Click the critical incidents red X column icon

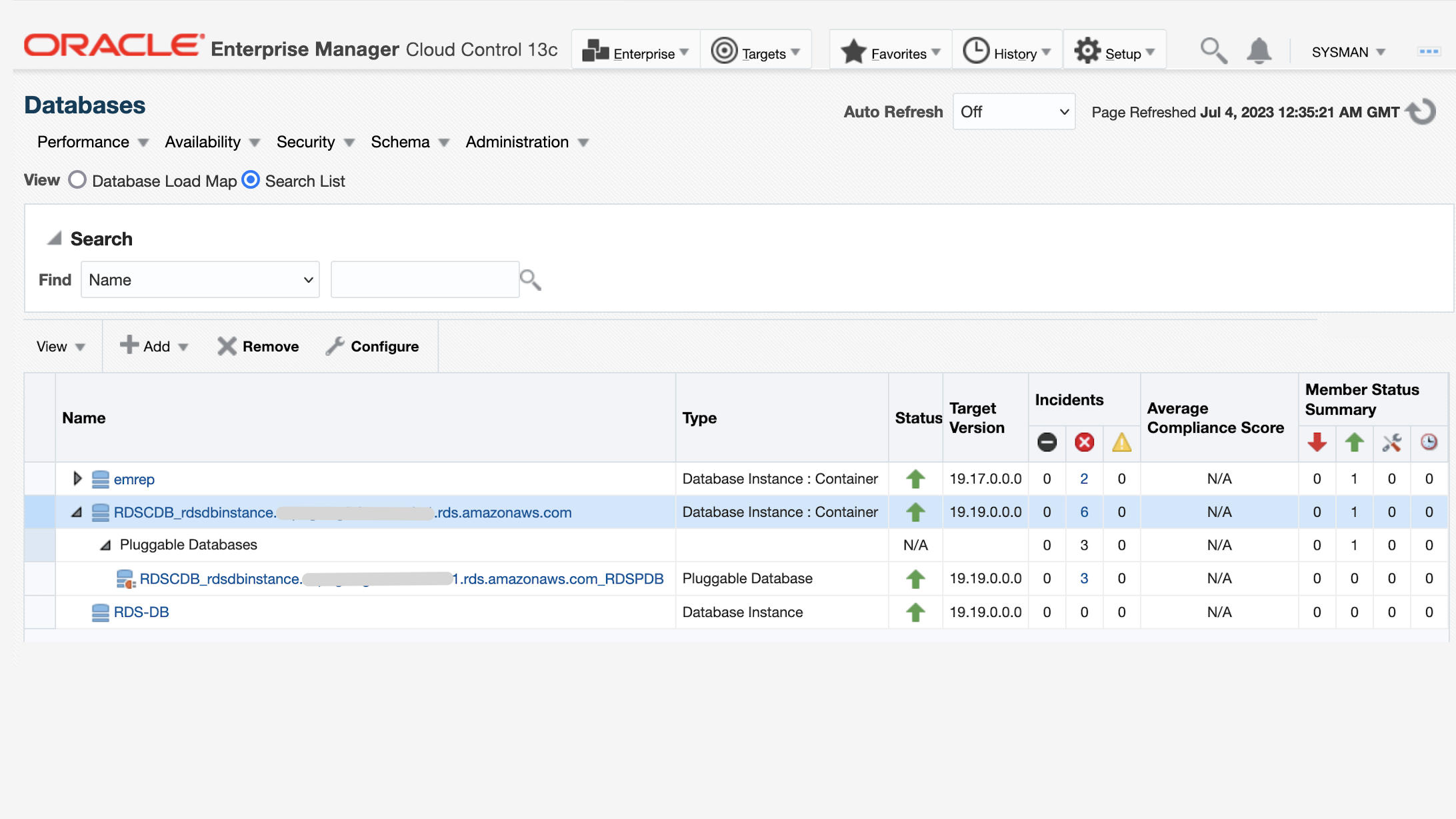(1084, 442)
